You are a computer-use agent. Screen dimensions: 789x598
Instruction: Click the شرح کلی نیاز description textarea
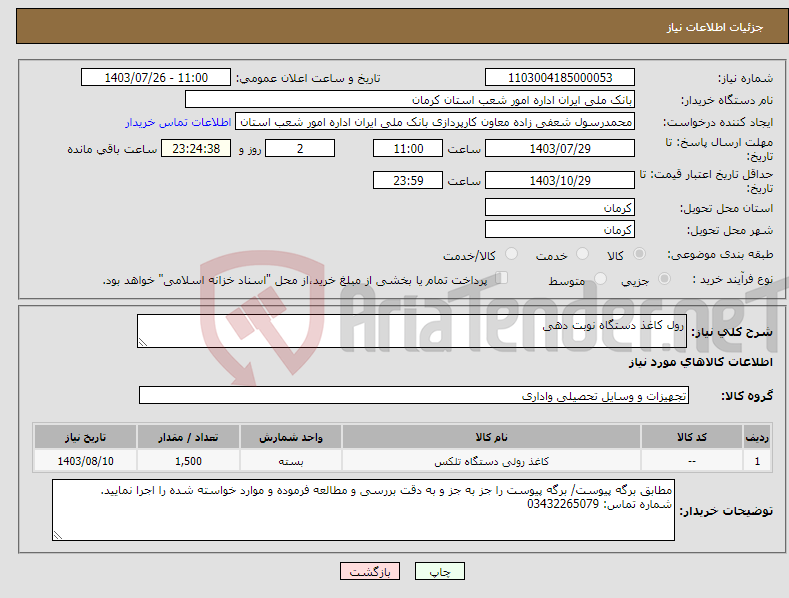(412, 331)
